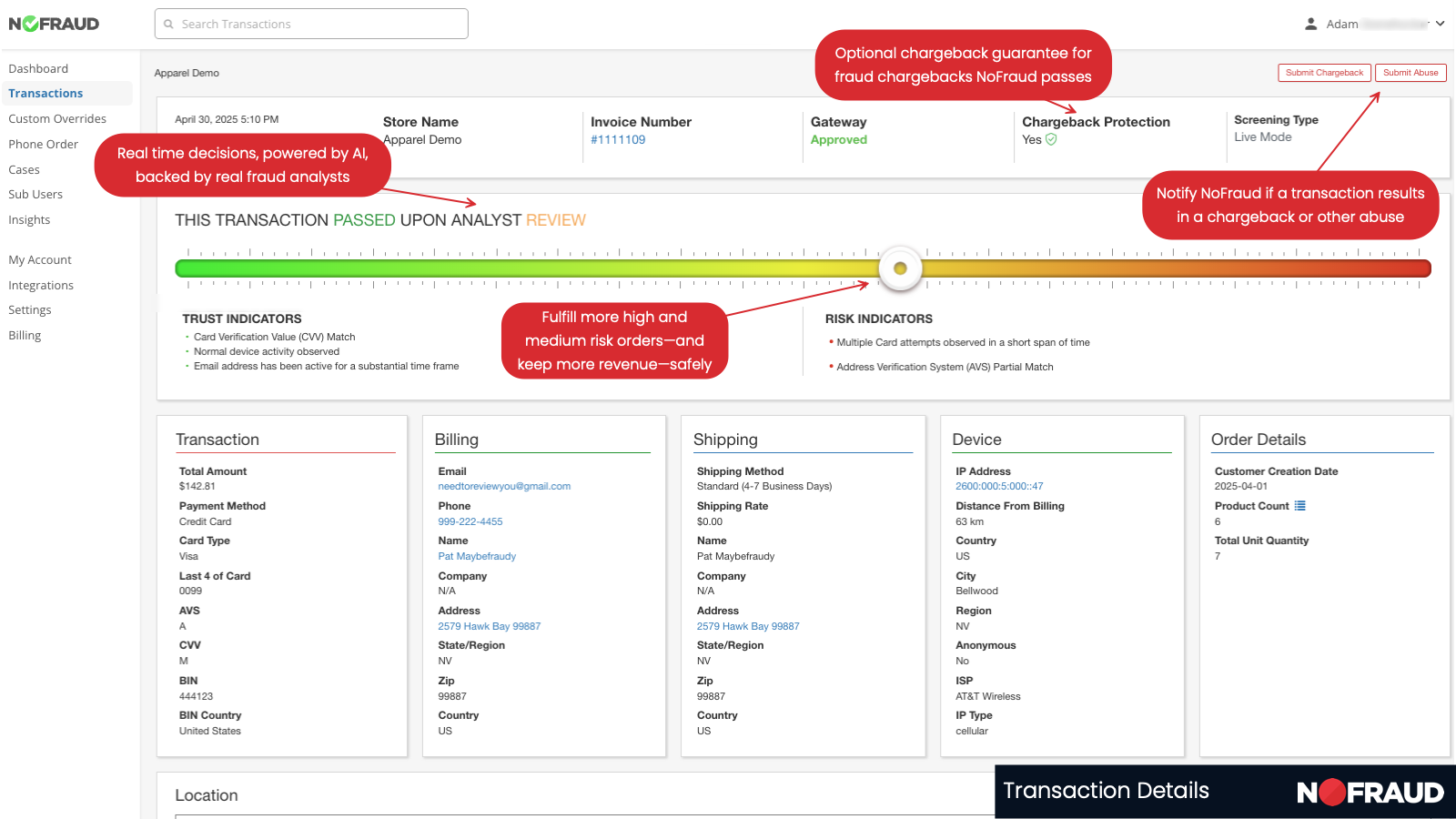Click the Live Mode screening type value
1456x819 pixels.
pyautogui.click(x=1263, y=136)
